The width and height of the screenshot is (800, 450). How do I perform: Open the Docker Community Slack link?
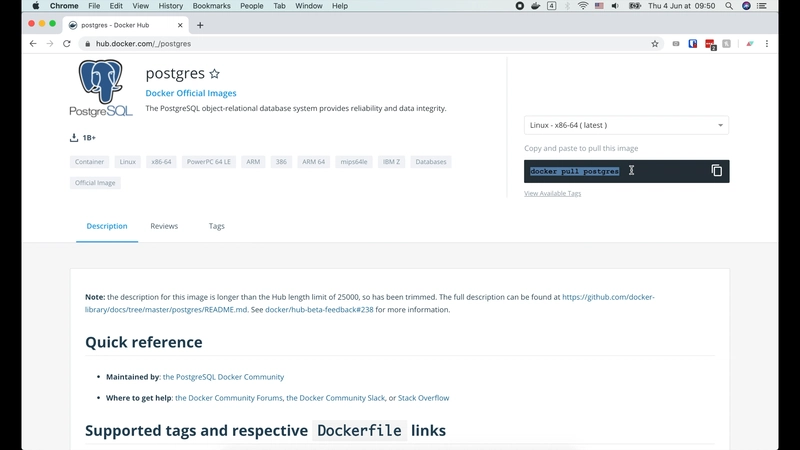(x=335, y=398)
